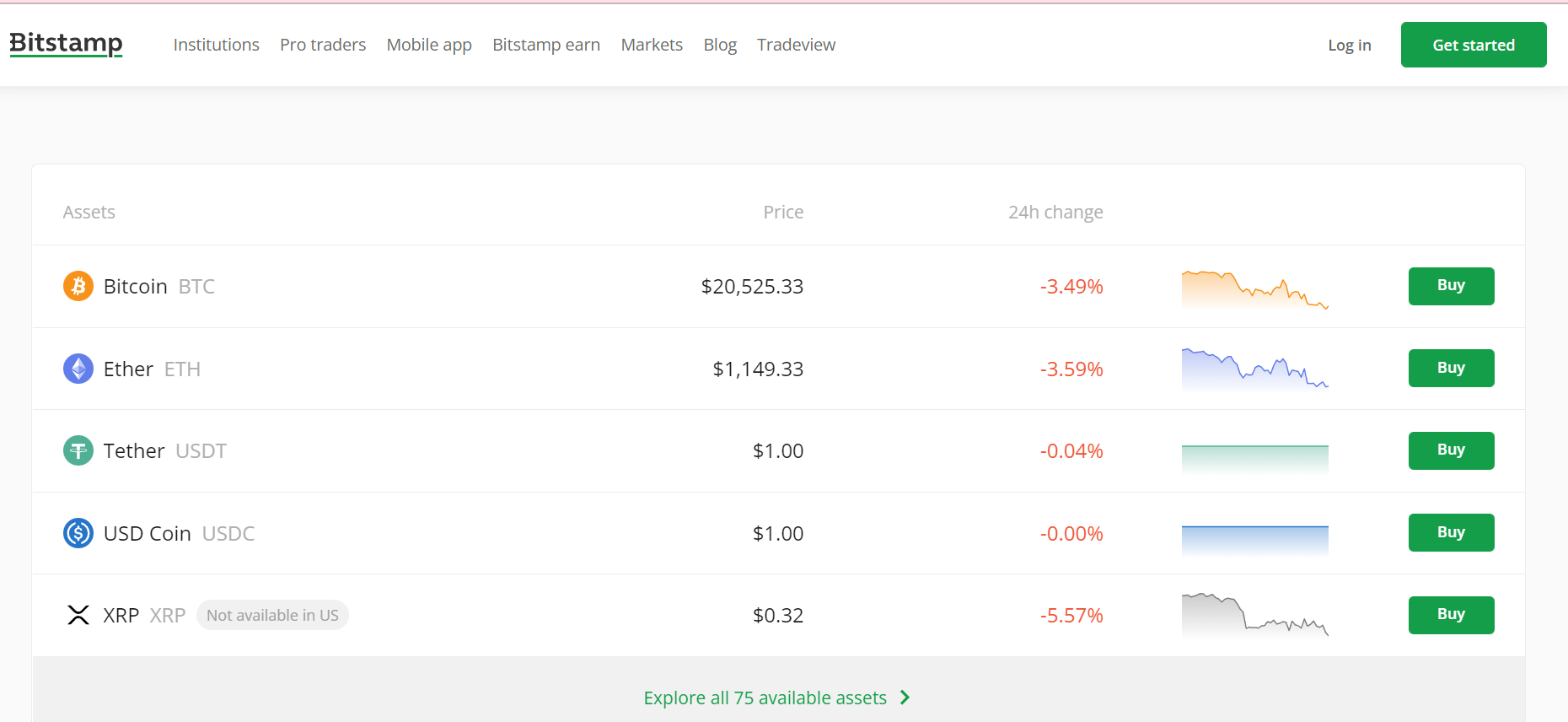Click the Bitstamp logo
1568x722 pixels.
point(66,44)
